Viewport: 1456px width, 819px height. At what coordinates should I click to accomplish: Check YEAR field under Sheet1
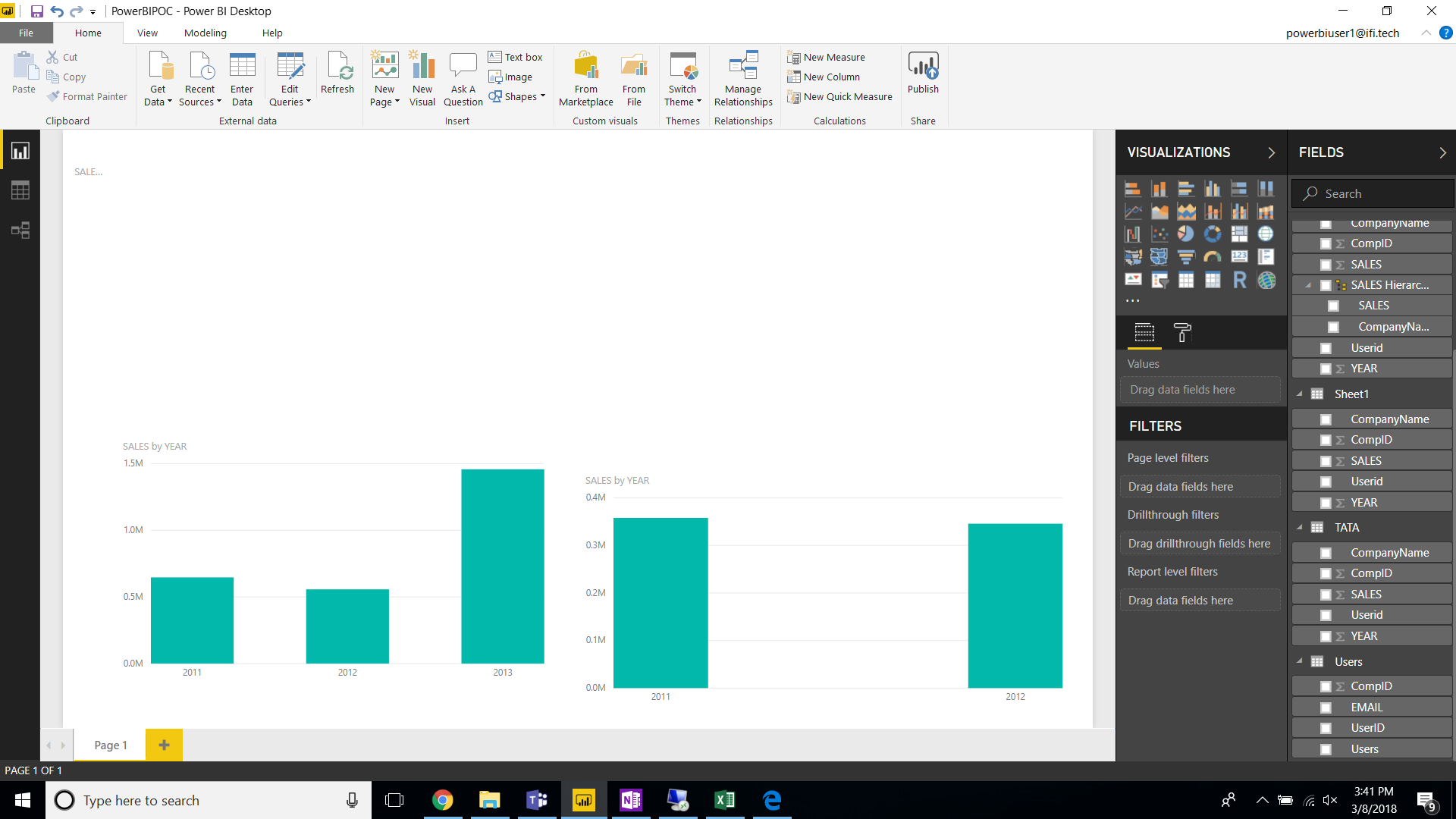(x=1326, y=503)
